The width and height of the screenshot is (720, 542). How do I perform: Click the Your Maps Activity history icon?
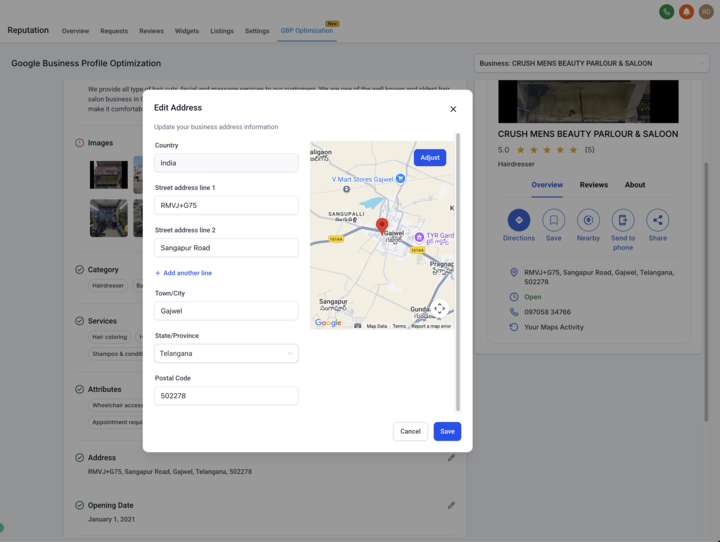pos(514,327)
